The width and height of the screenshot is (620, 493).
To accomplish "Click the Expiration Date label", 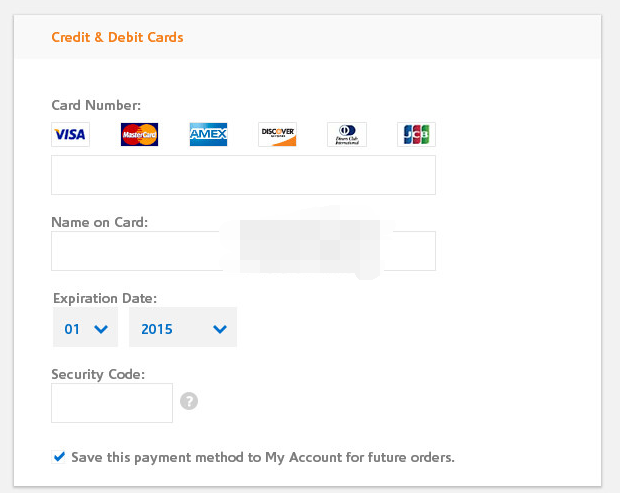I will (x=105, y=298).
